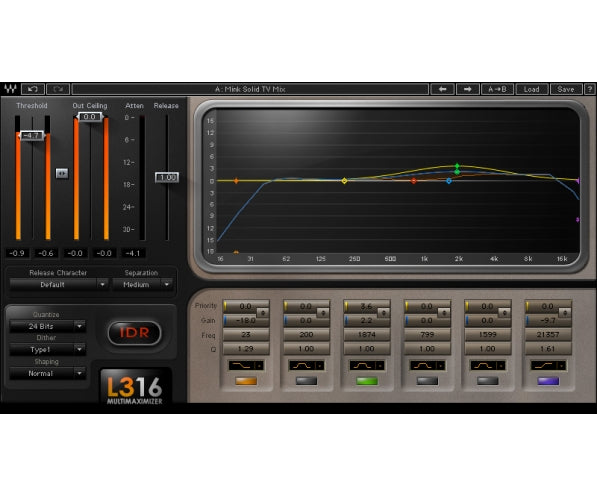Go to the previous preset arrow
This screenshot has width=597, height=497.
442,89
